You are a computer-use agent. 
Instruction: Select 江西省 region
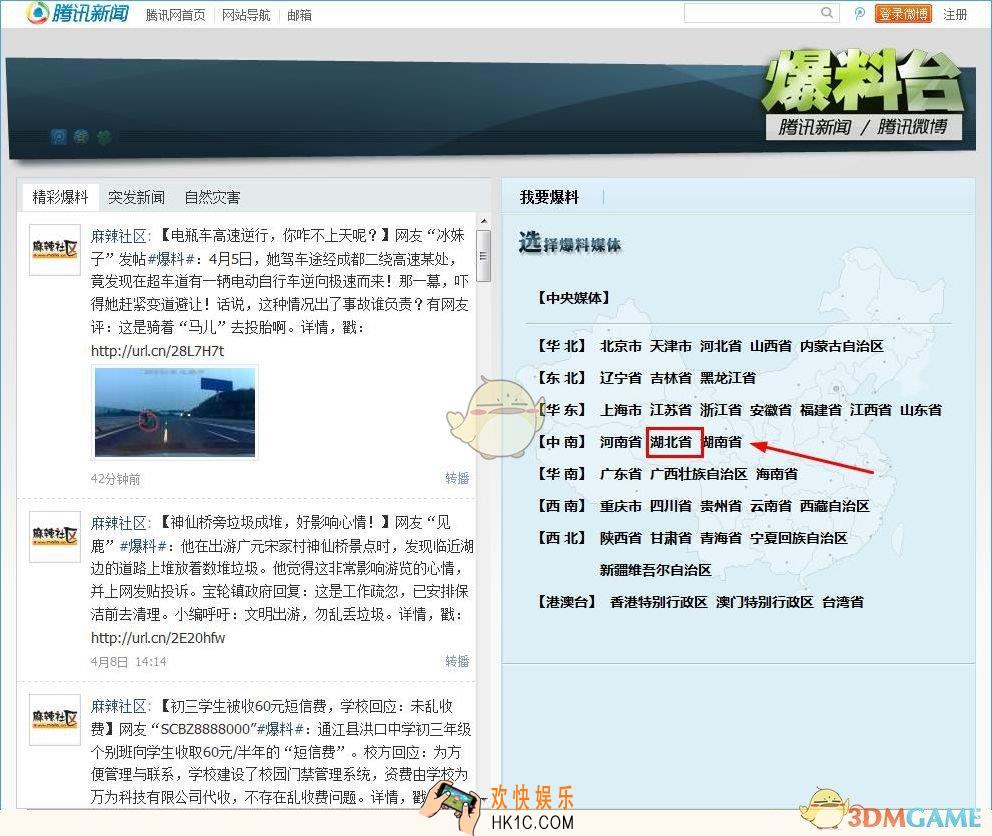tap(871, 410)
